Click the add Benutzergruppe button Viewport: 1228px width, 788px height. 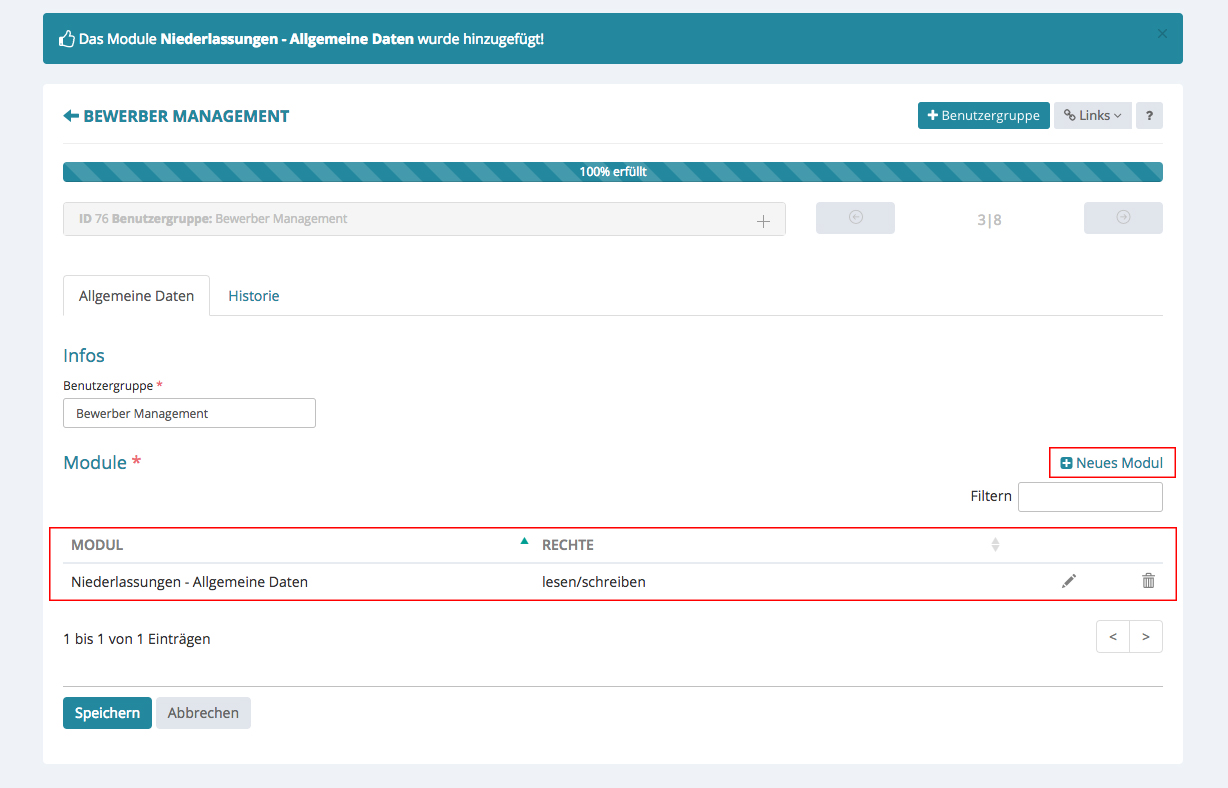983,116
